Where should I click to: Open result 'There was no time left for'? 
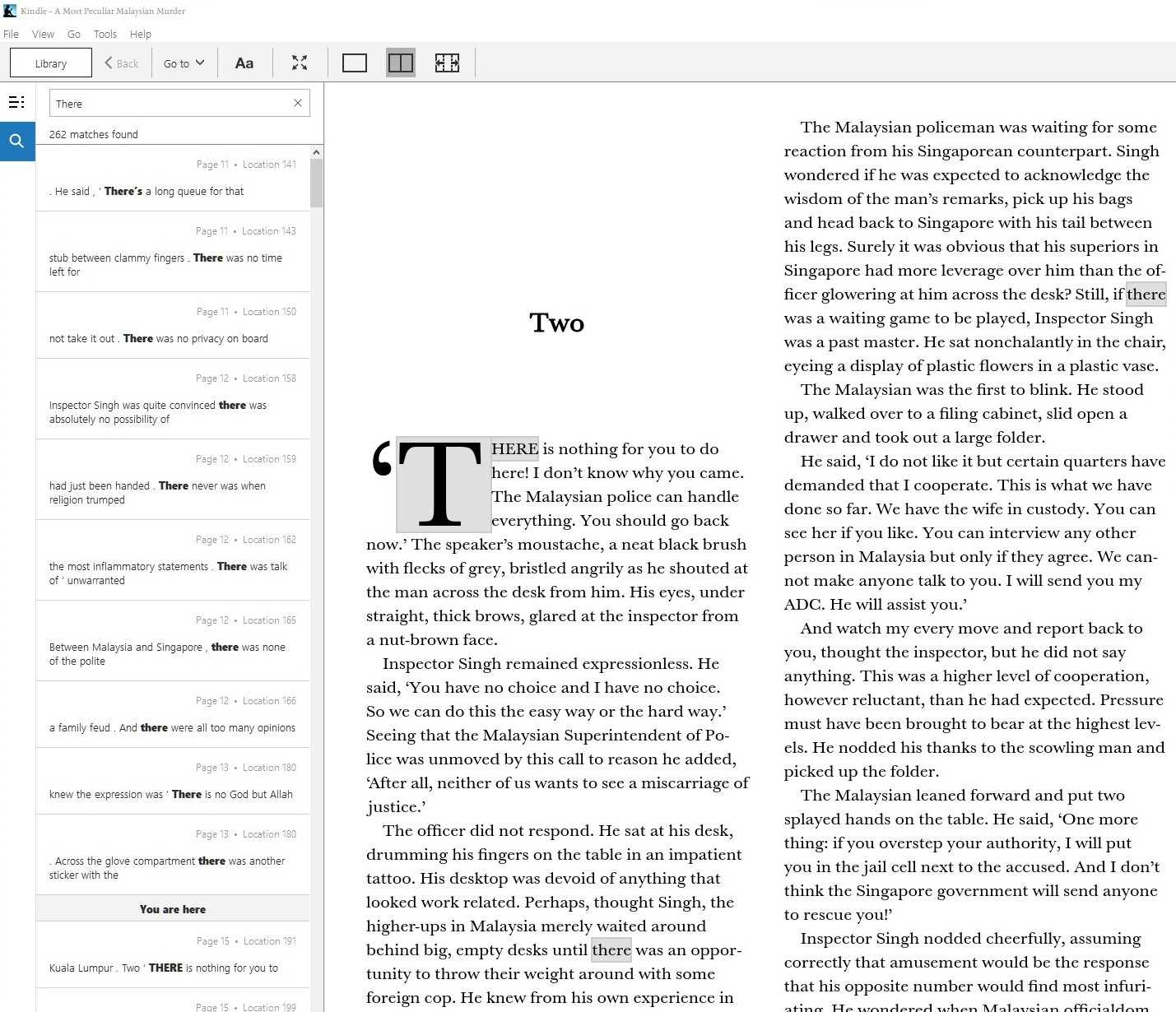tap(173, 251)
